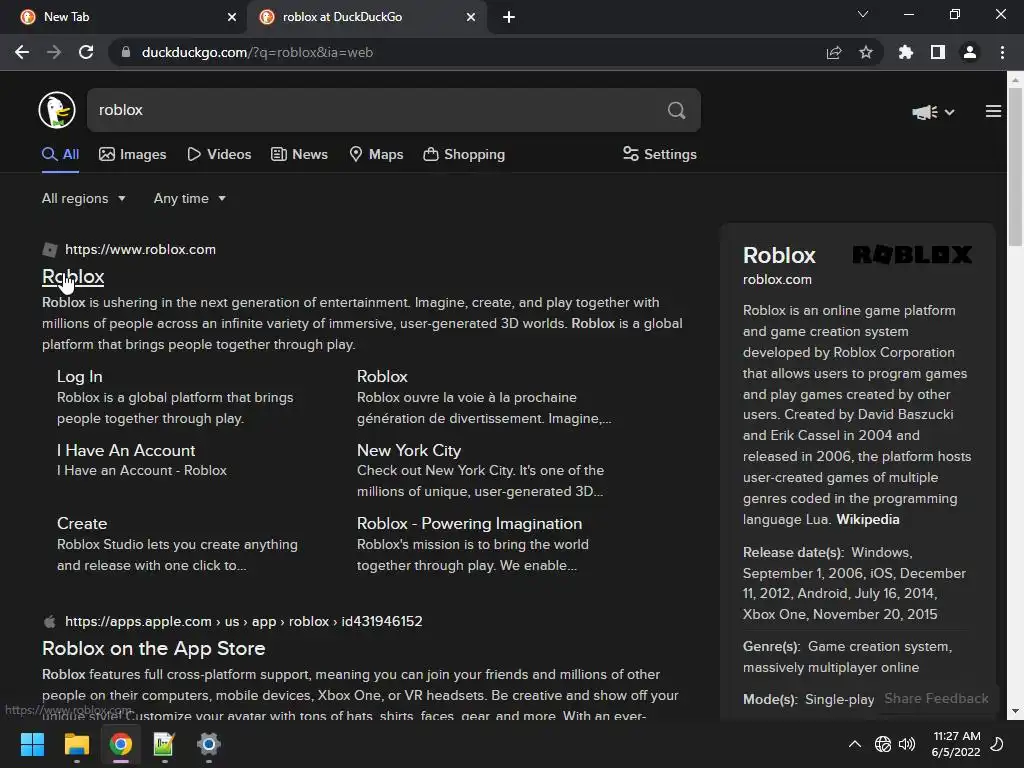This screenshot has height=768, width=1024.
Task: Open the clock showing 11:27 AM
Action: [x=956, y=744]
